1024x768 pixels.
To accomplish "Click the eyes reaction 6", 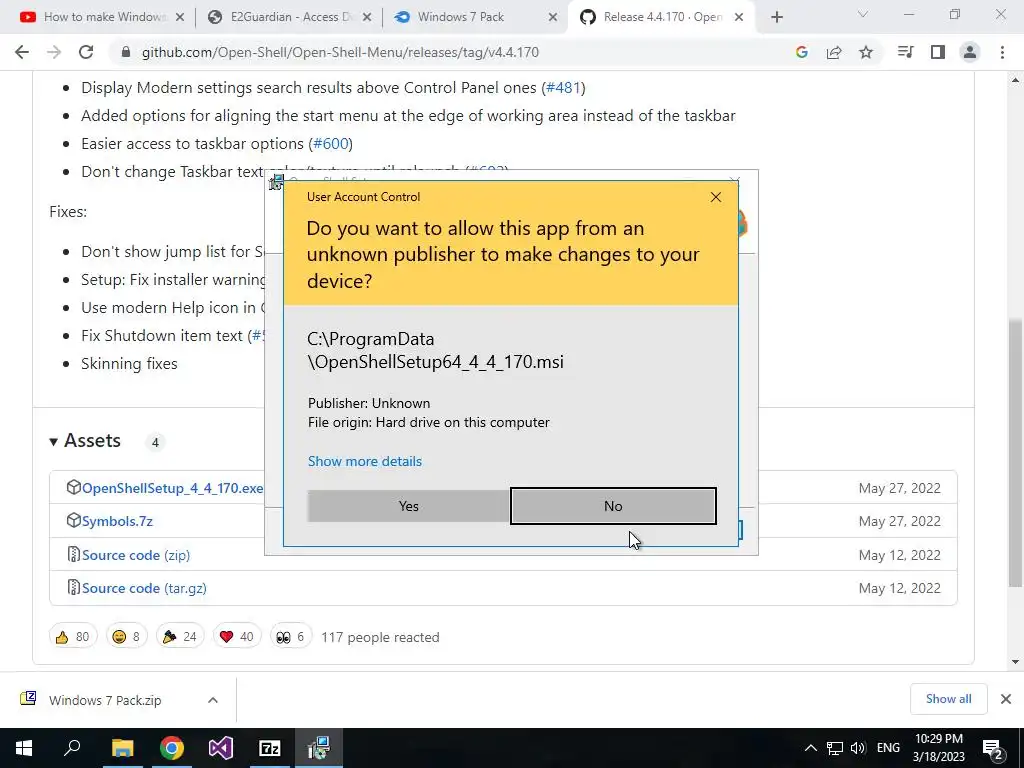I will (290, 637).
